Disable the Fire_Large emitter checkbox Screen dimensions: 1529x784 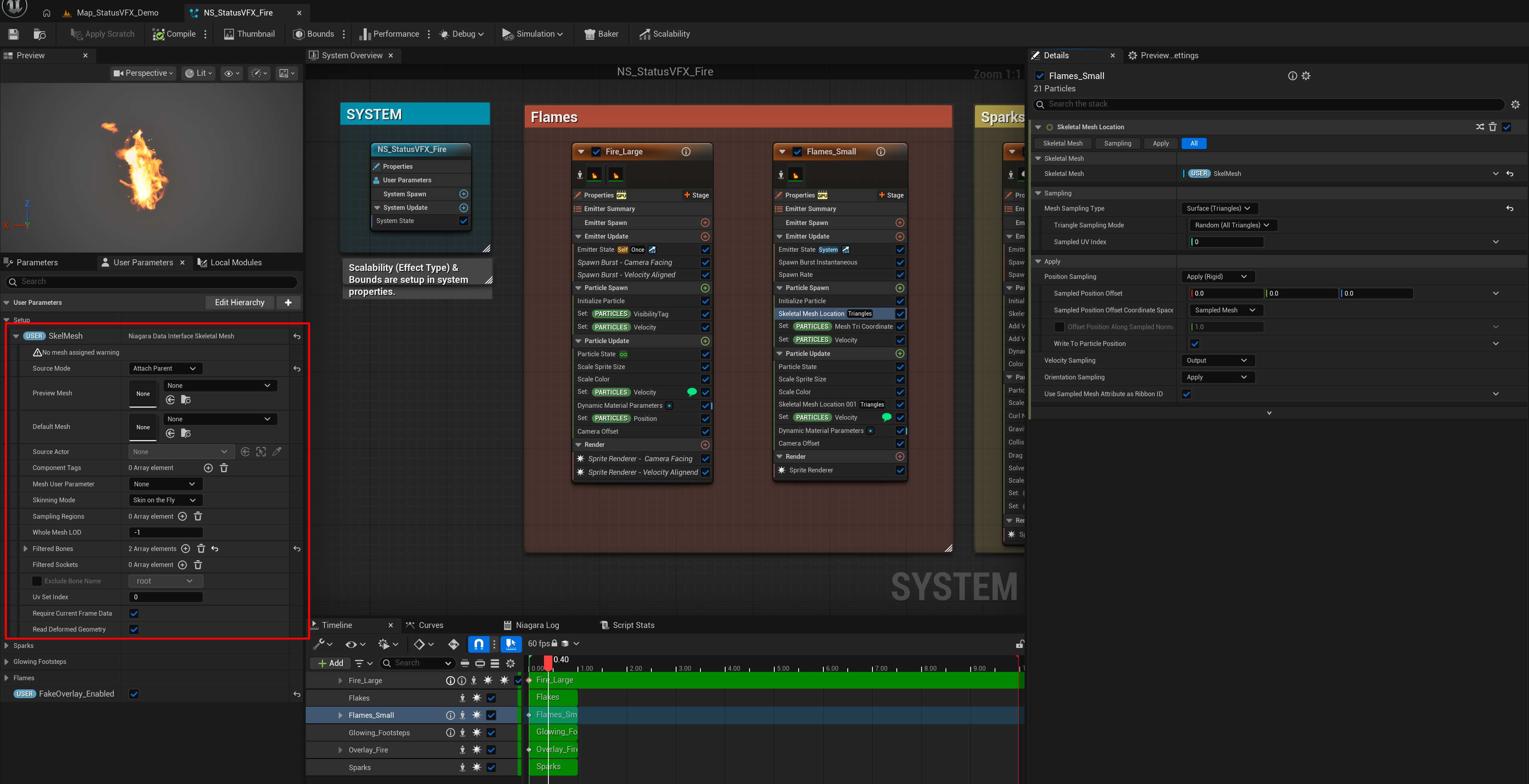pyautogui.click(x=596, y=152)
